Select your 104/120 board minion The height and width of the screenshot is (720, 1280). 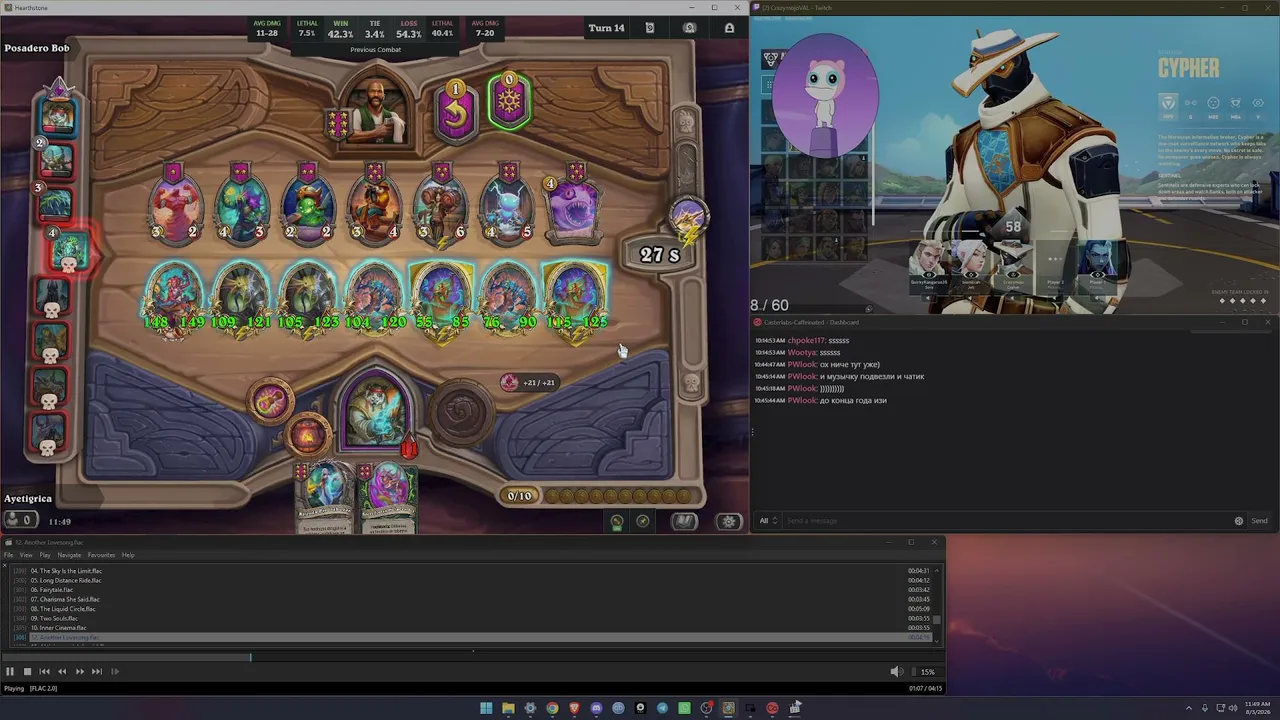374,298
